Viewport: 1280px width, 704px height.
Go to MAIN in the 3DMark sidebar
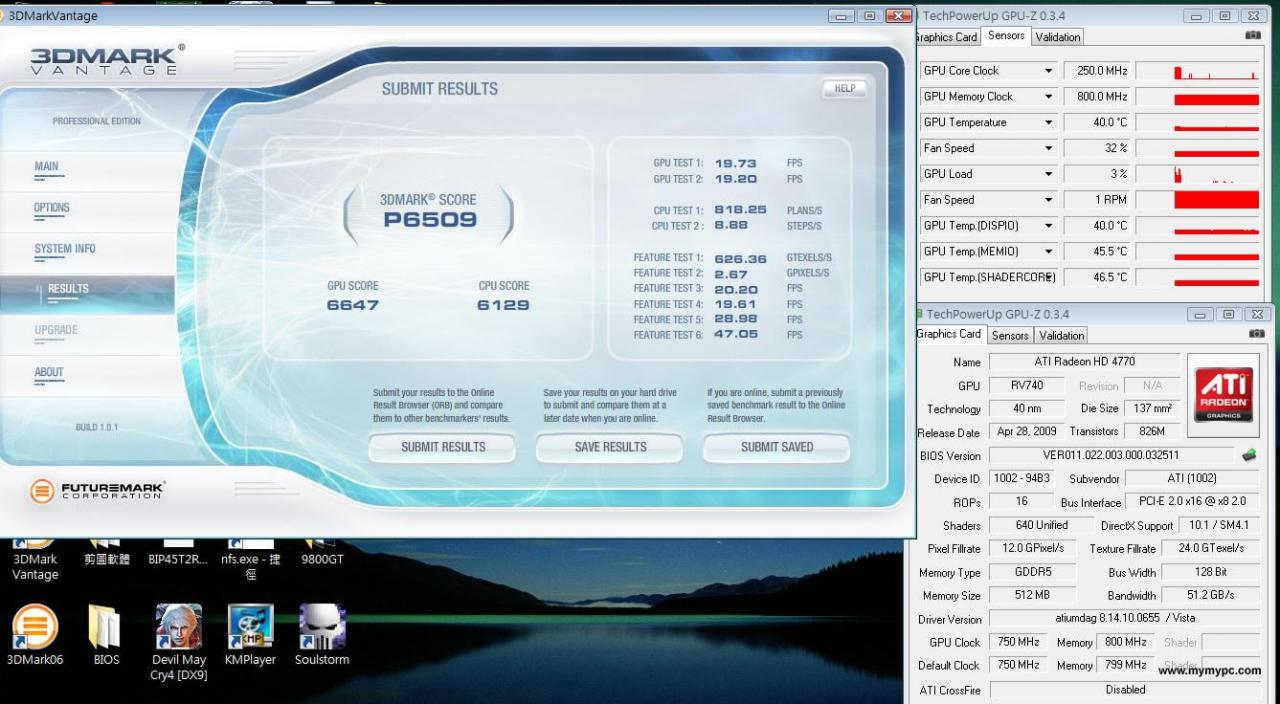click(x=46, y=167)
